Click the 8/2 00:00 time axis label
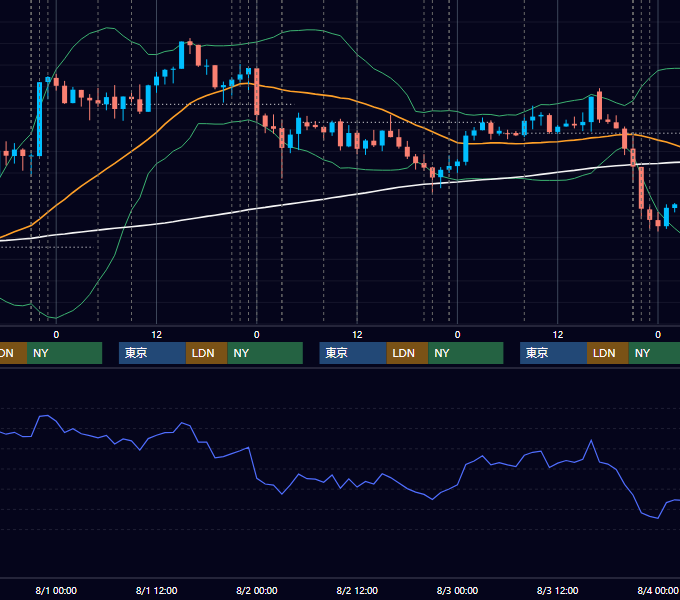The height and width of the screenshot is (600, 680). tap(257, 590)
